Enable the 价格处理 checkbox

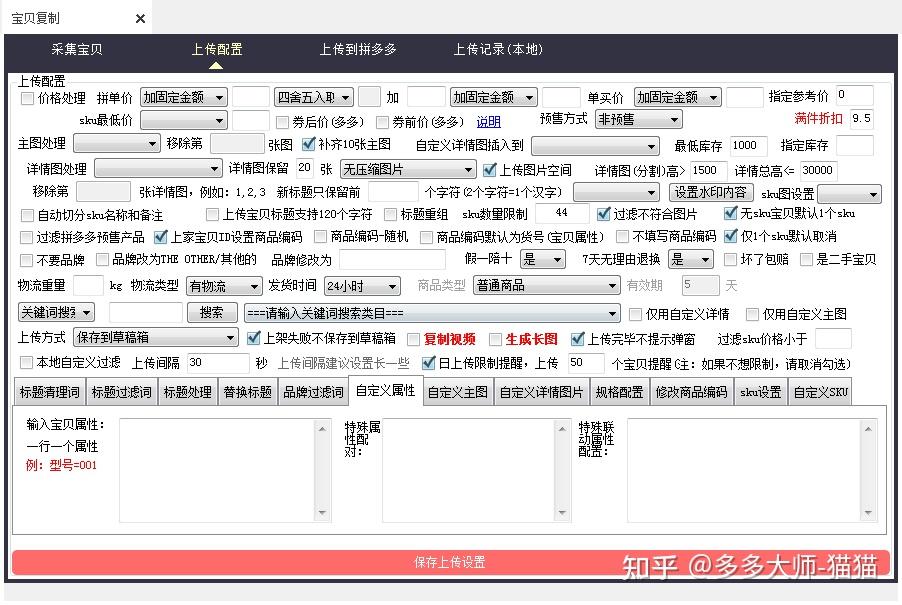(27, 98)
